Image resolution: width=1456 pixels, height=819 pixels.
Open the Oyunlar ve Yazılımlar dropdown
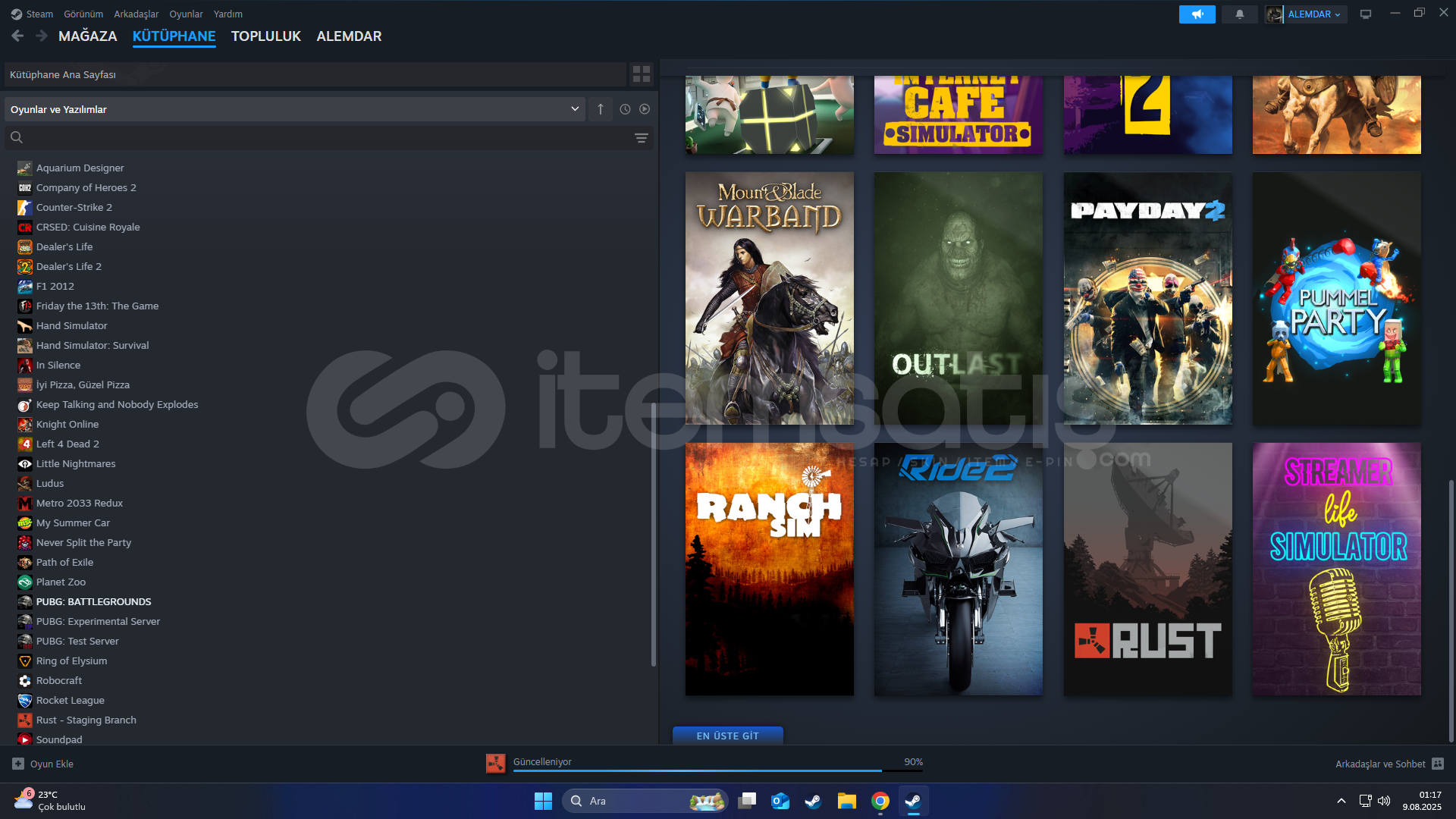(x=295, y=109)
